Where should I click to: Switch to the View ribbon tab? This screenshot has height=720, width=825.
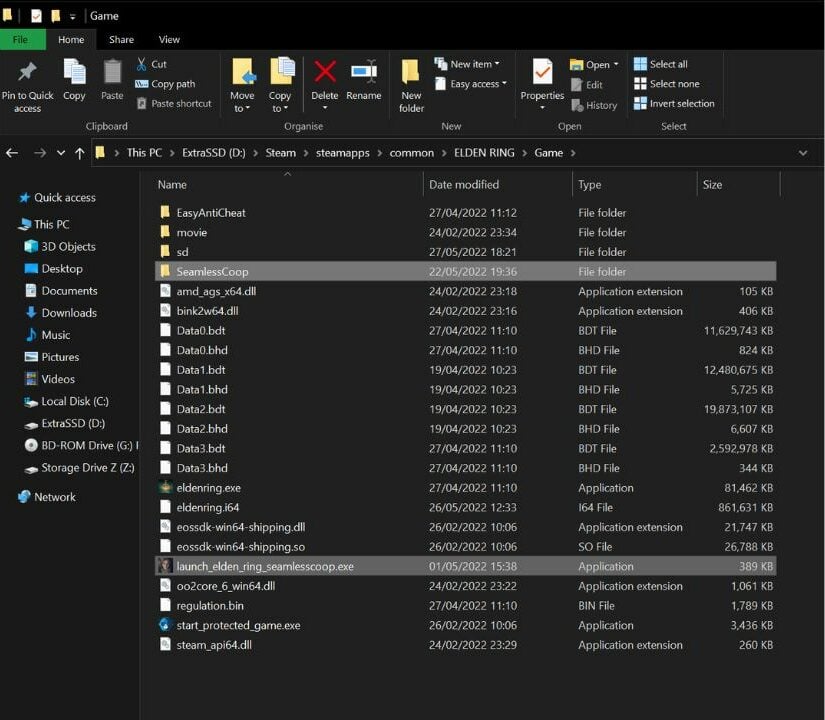[x=169, y=40]
